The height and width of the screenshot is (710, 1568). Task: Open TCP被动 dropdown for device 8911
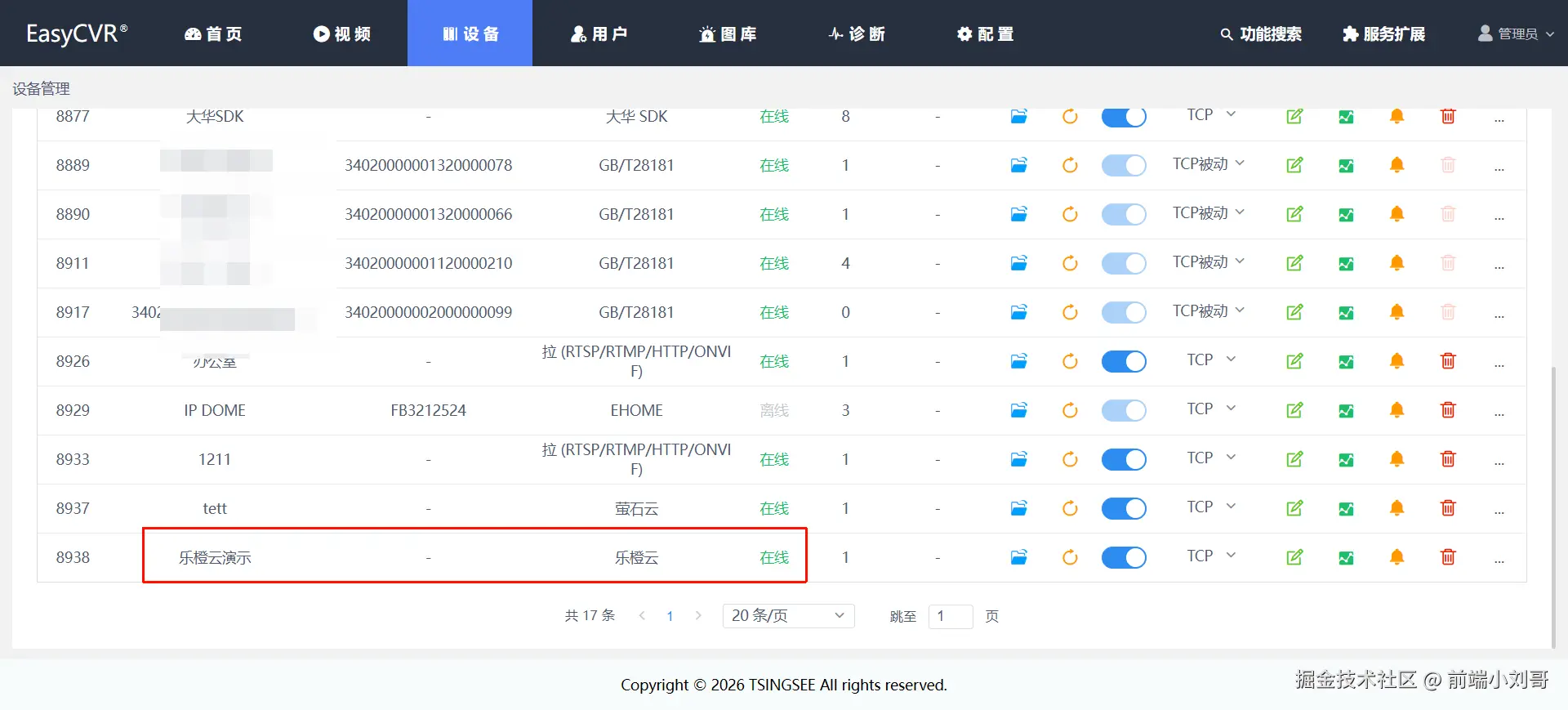click(x=1209, y=262)
